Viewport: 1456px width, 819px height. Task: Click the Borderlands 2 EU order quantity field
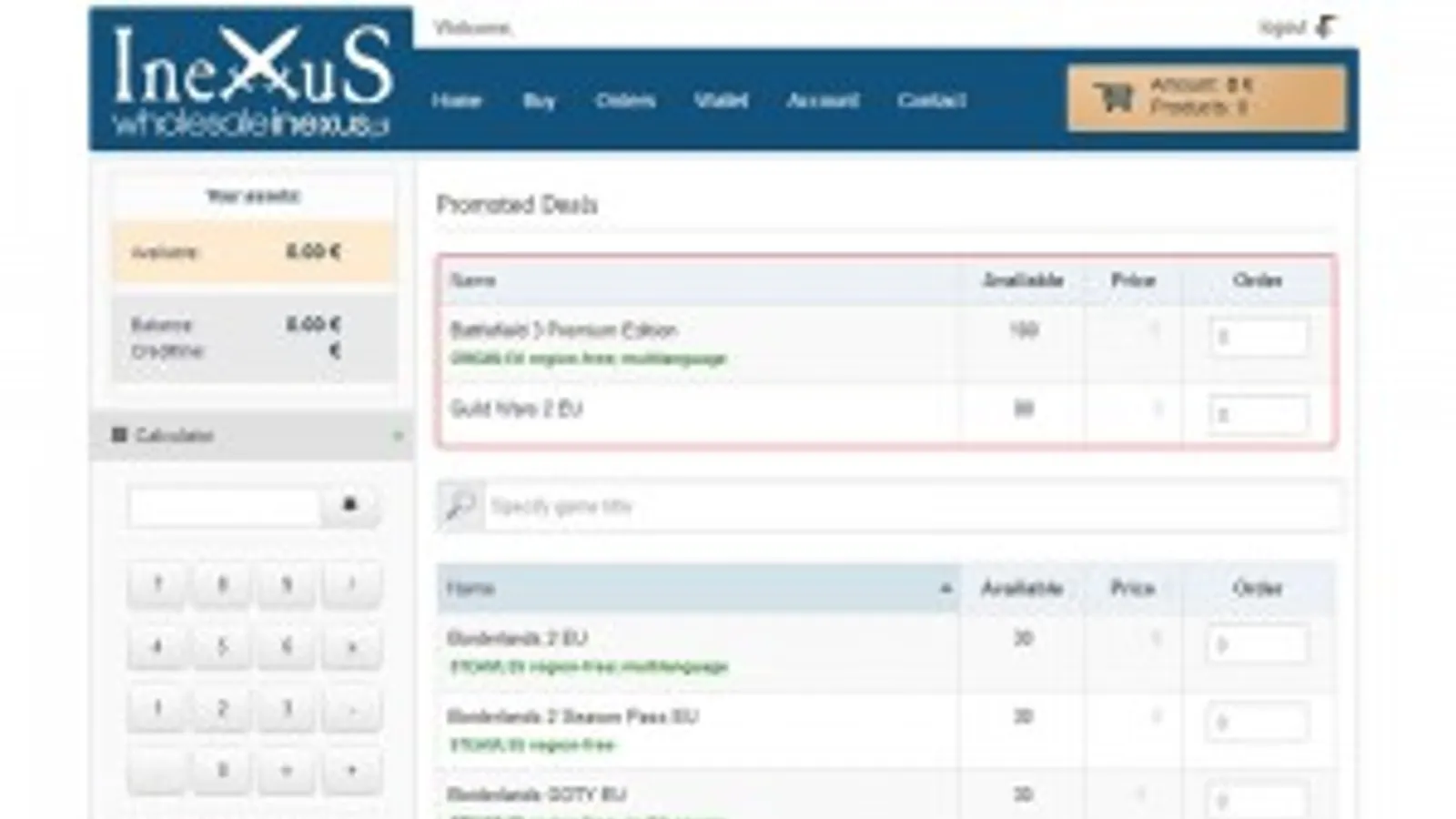point(1259,645)
